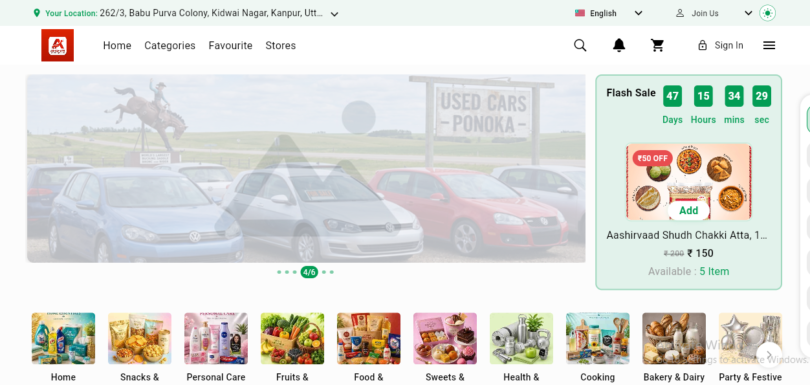The image size is (810, 385).
Task: Open Stores menu item
Action: [281, 45]
